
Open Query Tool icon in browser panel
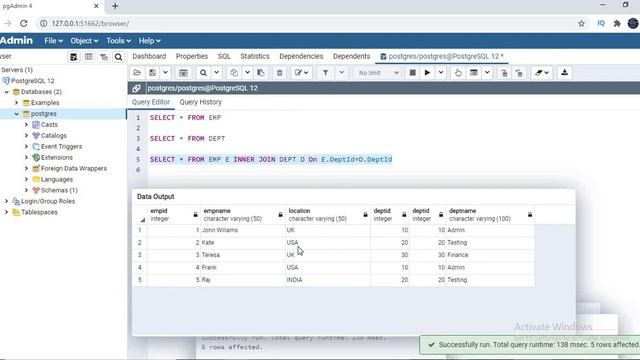click(73, 57)
